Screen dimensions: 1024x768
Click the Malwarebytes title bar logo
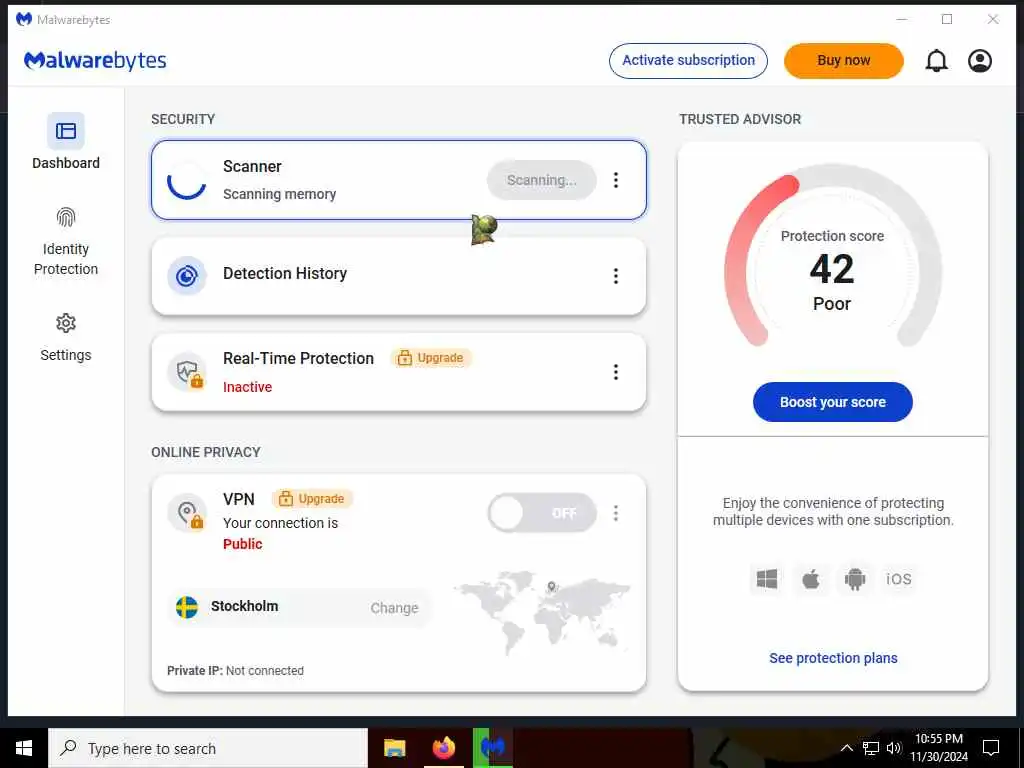(24, 19)
